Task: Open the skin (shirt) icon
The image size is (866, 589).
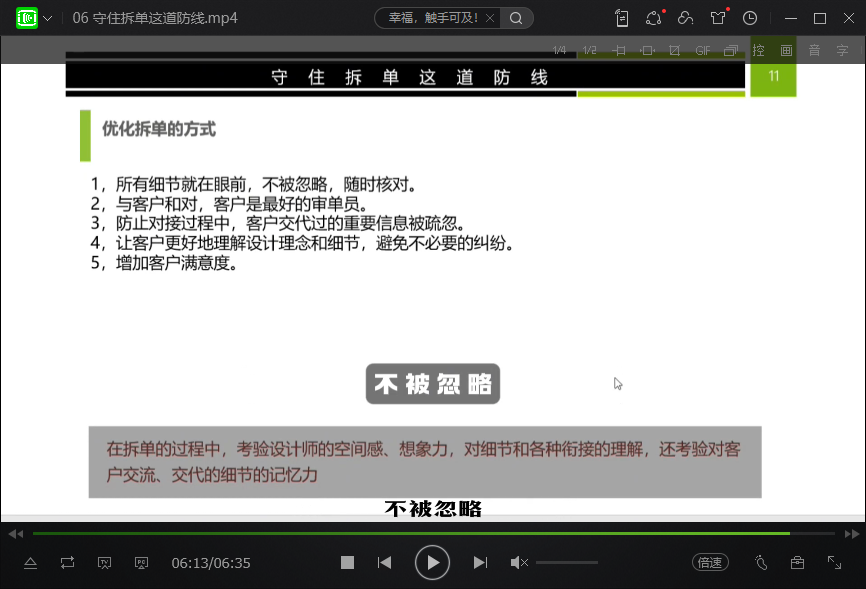Action: (x=718, y=18)
